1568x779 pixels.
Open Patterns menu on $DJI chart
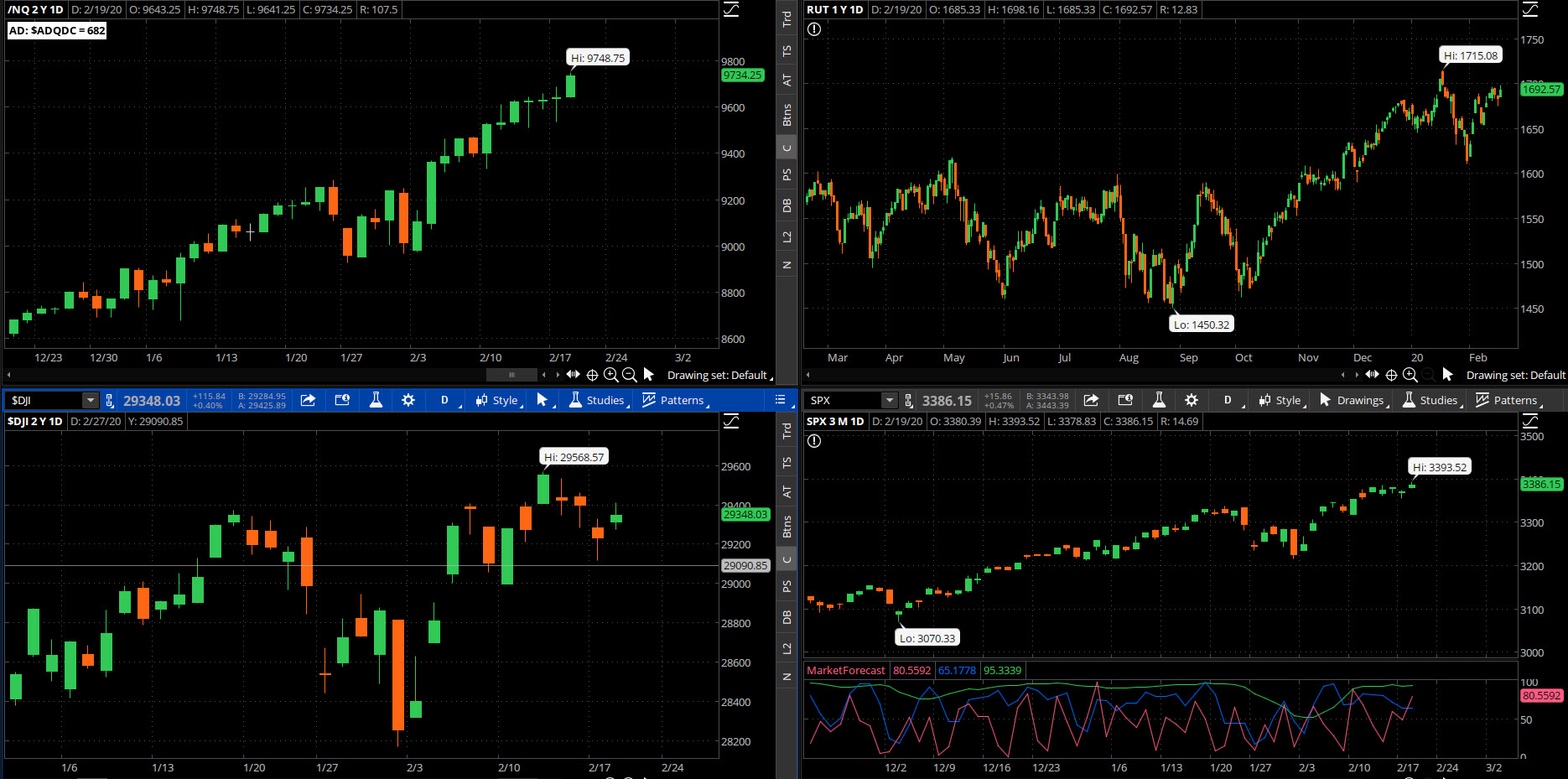coord(675,400)
